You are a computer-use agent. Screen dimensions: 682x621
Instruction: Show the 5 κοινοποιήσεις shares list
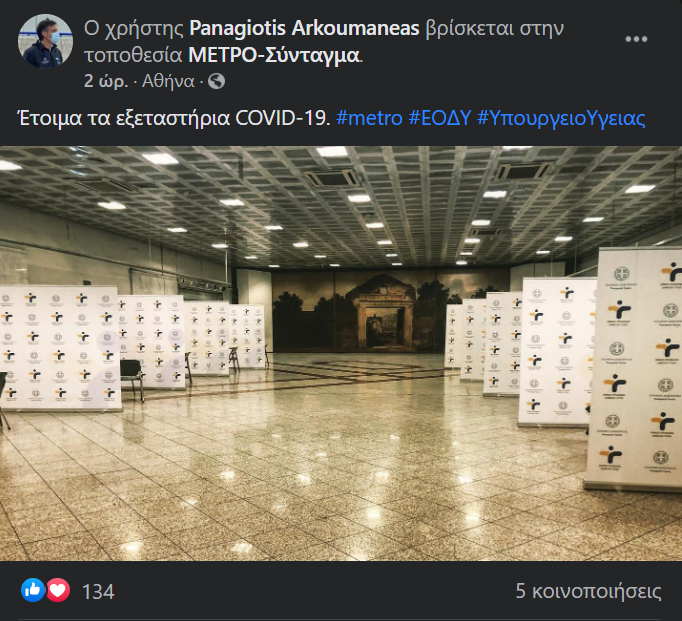point(588,591)
